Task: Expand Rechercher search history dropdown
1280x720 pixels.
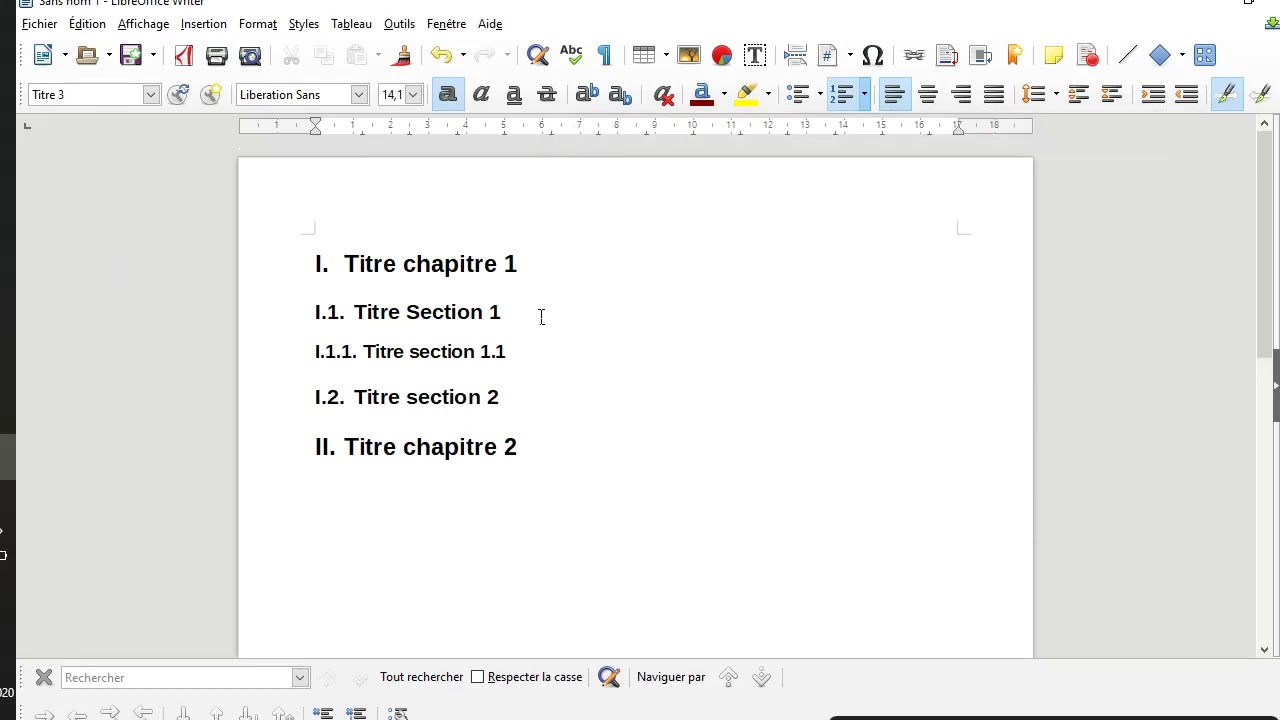Action: [x=299, y=678]
